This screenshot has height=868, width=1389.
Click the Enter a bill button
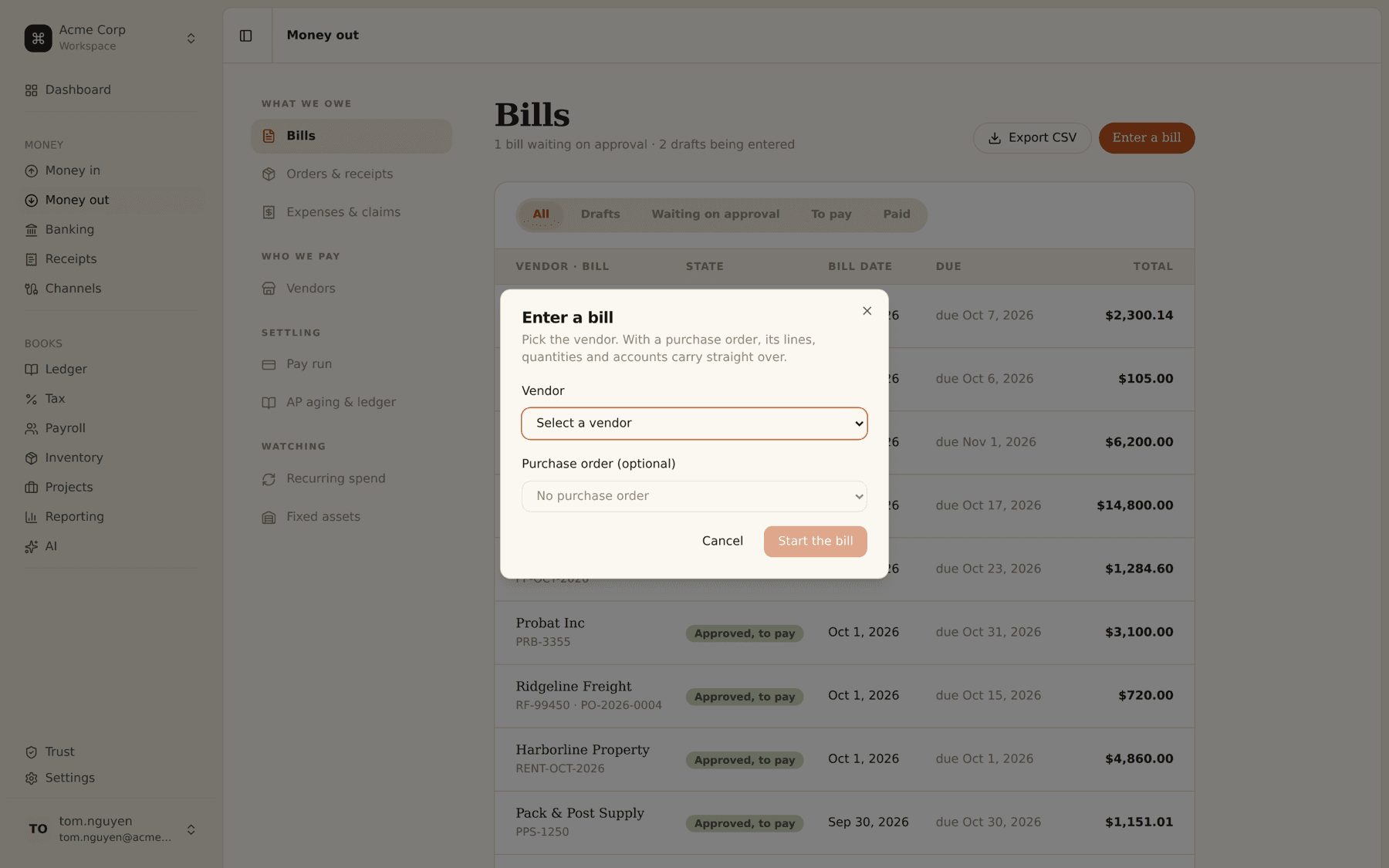pos(1146,138)
